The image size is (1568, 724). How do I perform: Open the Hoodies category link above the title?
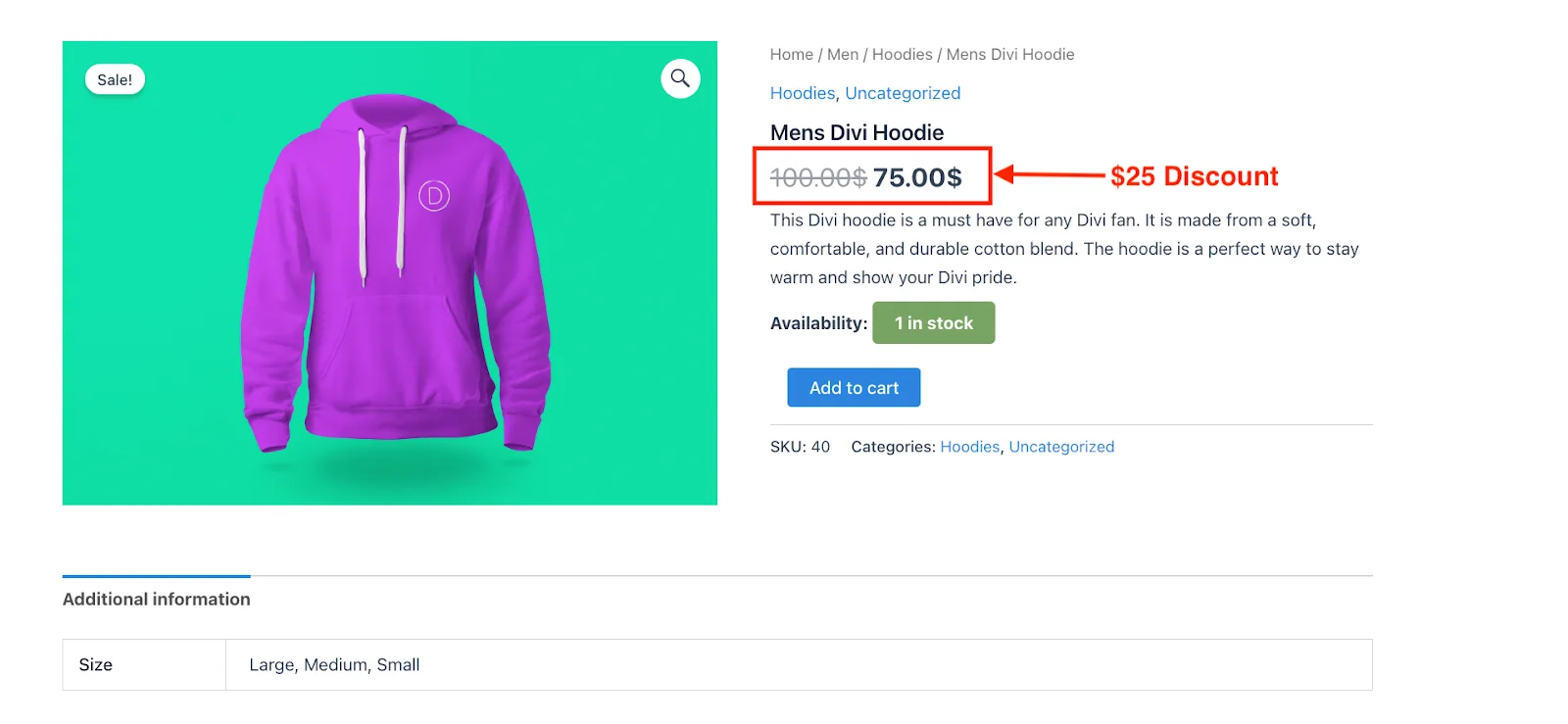pyautogui.click(x=803, y=93)
